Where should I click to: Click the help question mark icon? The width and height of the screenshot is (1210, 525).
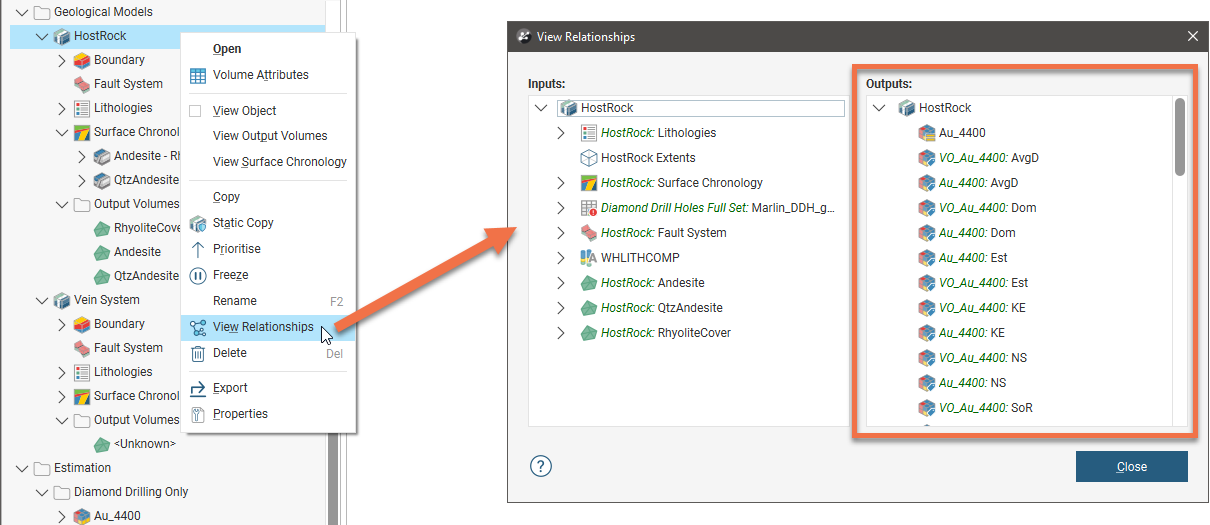click(541, 466)
